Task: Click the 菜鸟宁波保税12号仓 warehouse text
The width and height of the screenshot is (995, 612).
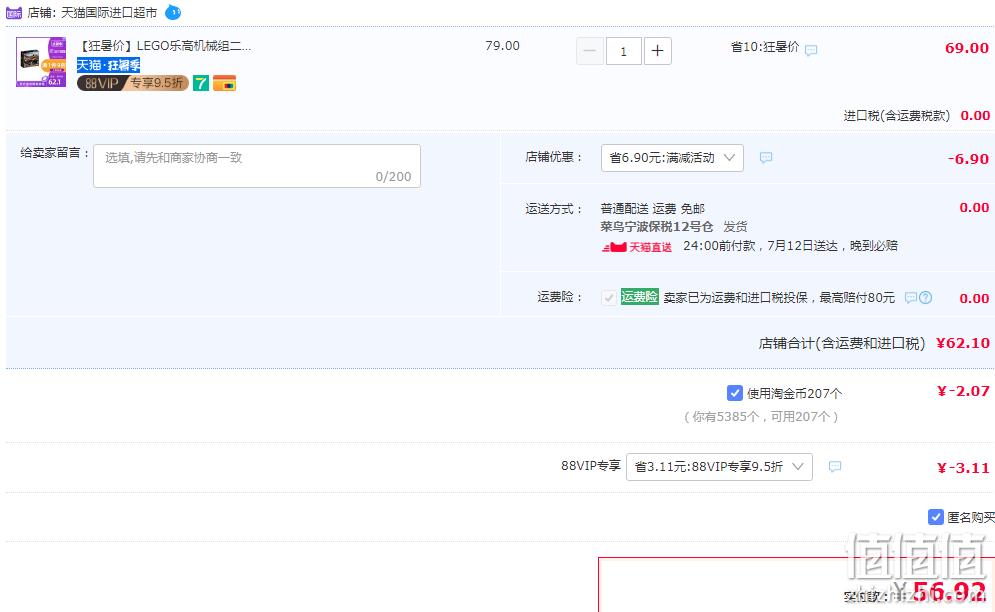Action: coord(657,227)
